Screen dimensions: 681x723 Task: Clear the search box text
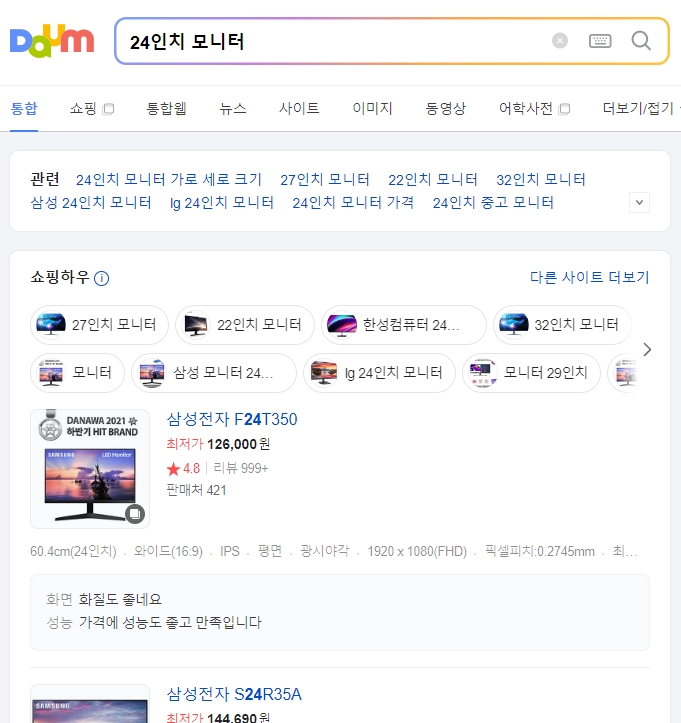560,41
